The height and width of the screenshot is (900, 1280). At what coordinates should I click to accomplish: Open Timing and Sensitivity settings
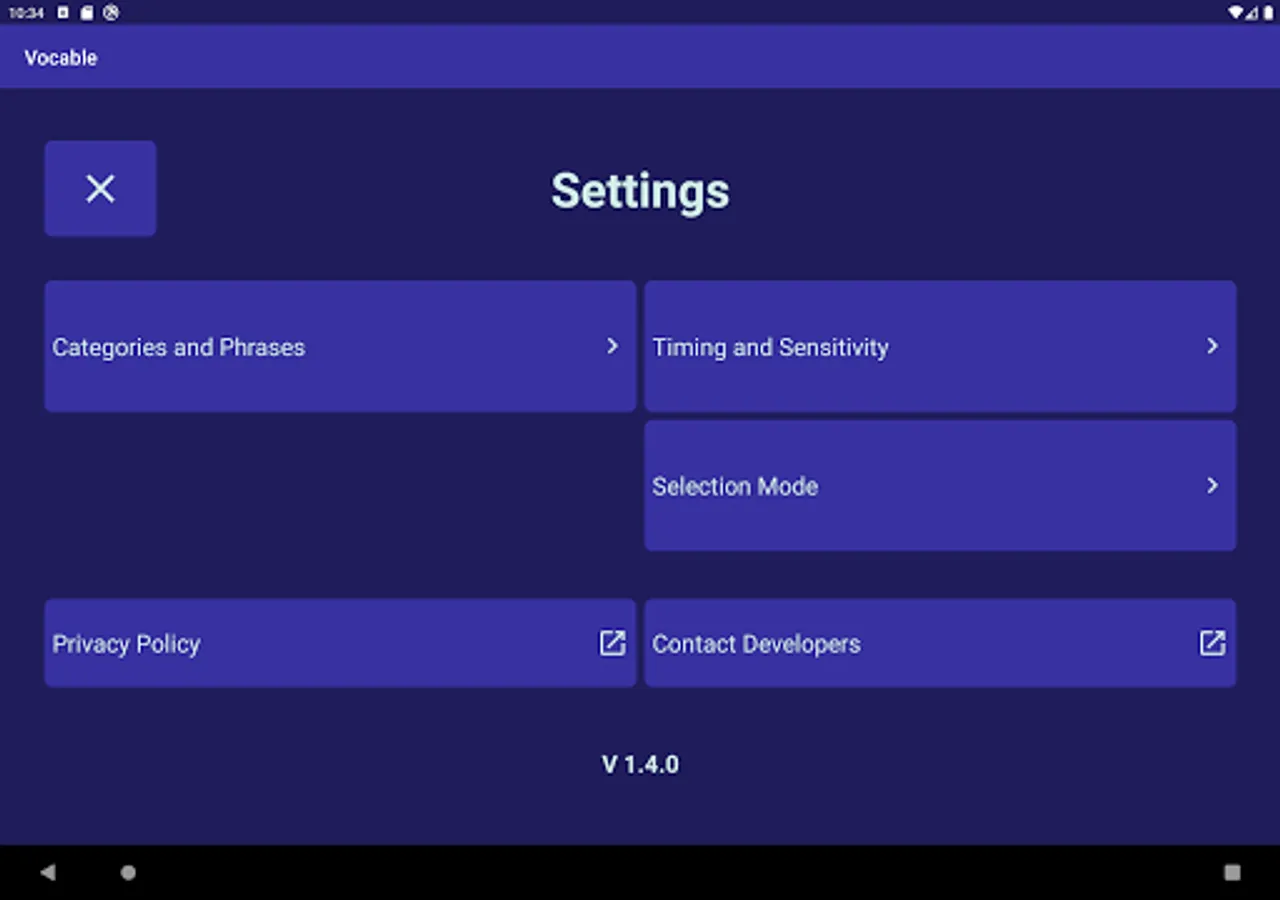tap(940, 346)
